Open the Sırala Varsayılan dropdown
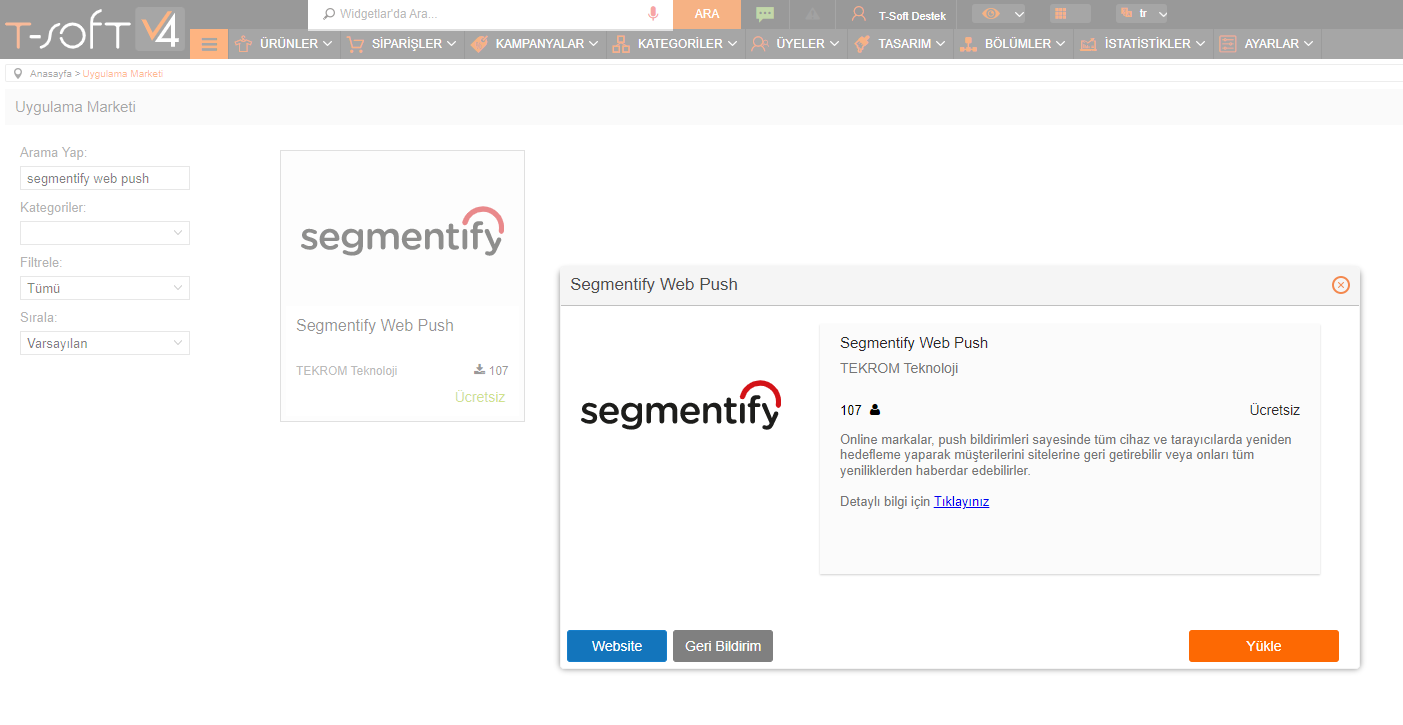 pyautogui.click(x=105, y=343)
